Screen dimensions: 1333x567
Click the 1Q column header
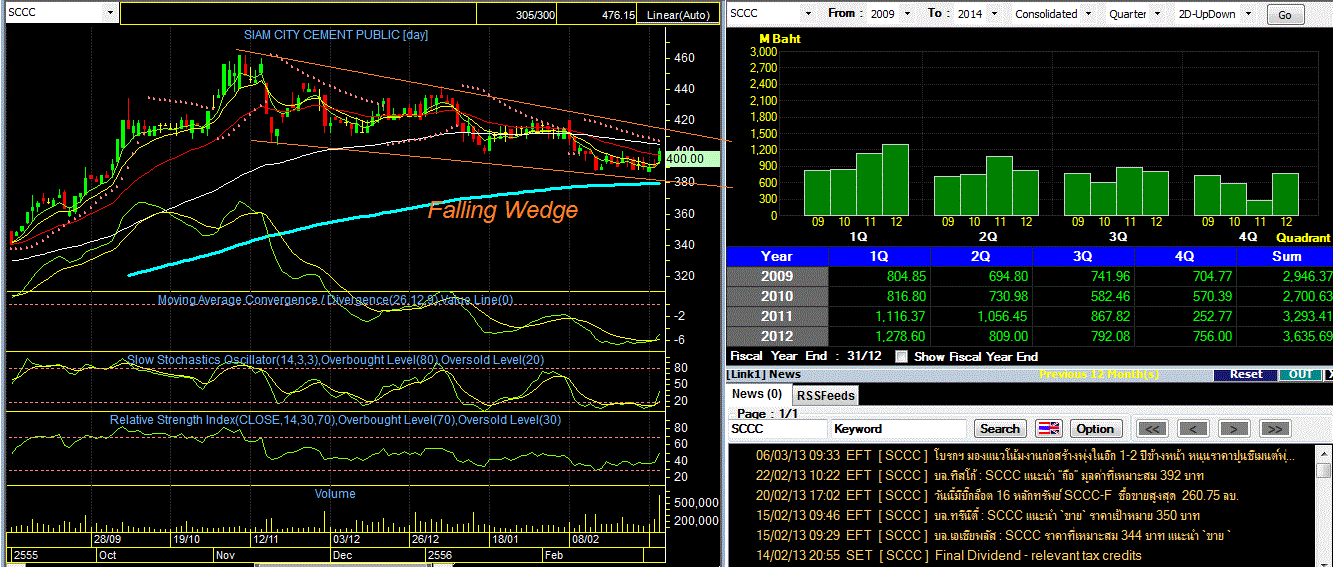(880, 256)
